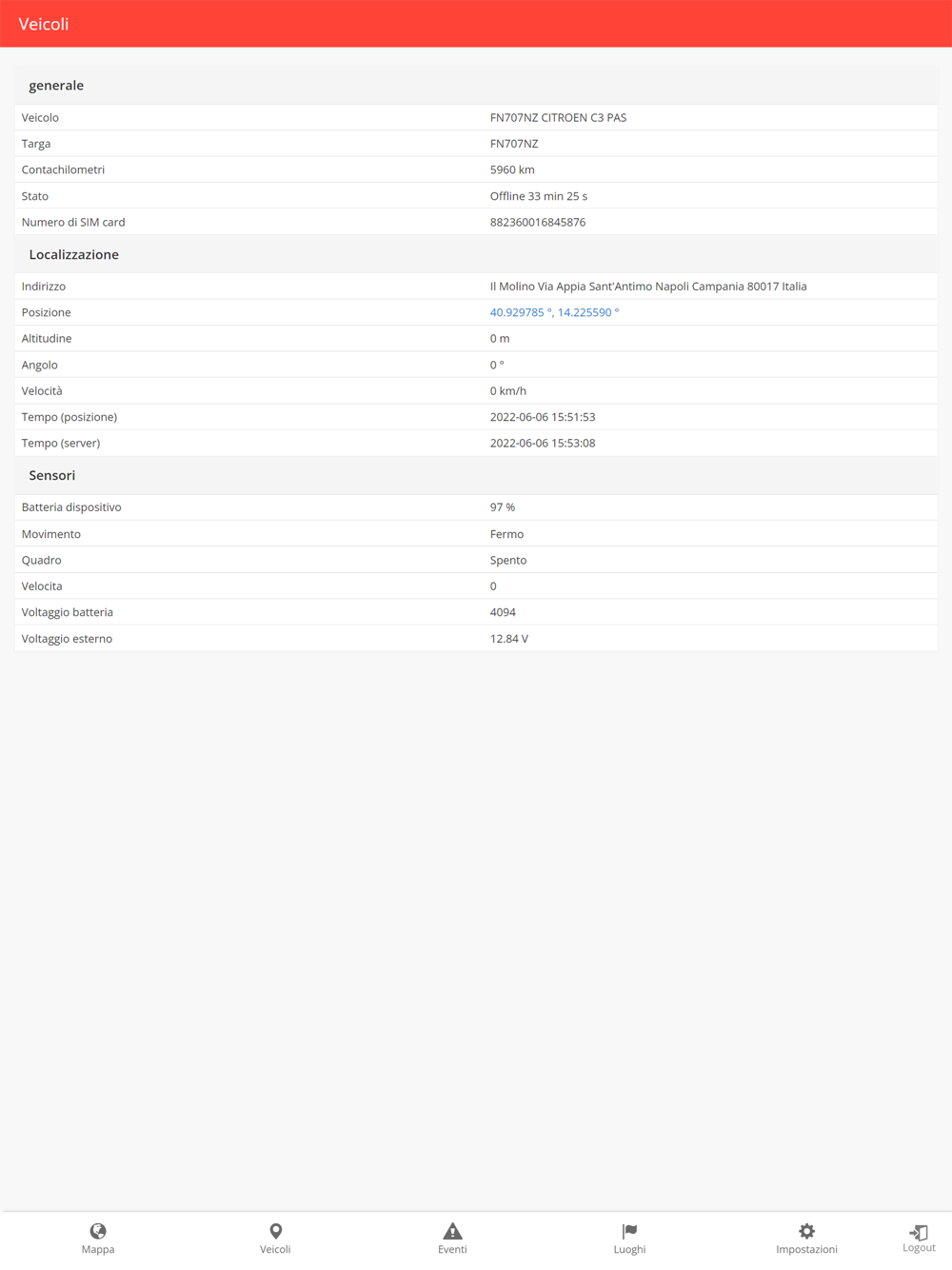Open the Eventi warning triangle icon
The image size is (952, 1270).
tap(452, 1231)
